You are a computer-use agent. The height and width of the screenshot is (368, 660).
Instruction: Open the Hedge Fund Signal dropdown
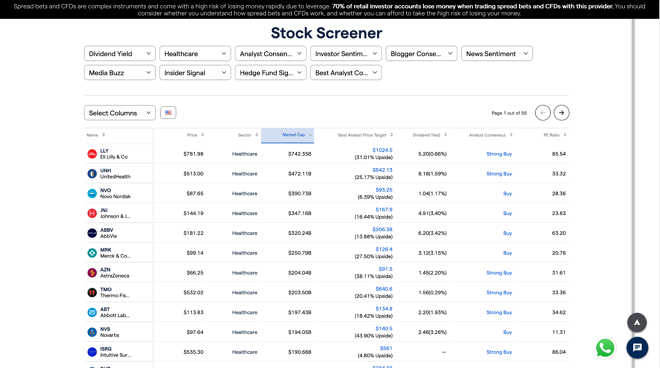[271, 72]
